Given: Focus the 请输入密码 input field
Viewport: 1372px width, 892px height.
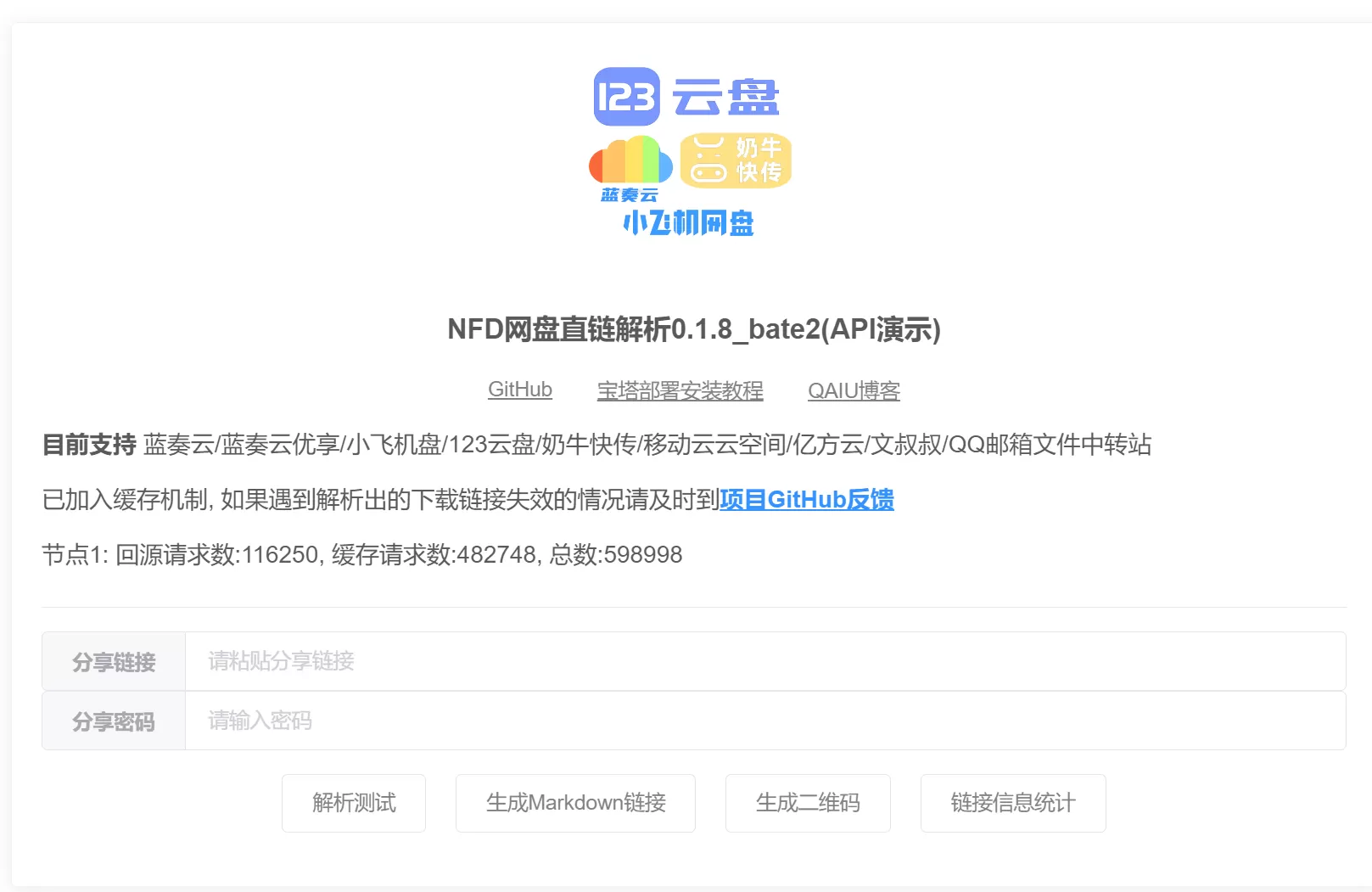Looking at the screenshot, I should coord(764,721).
